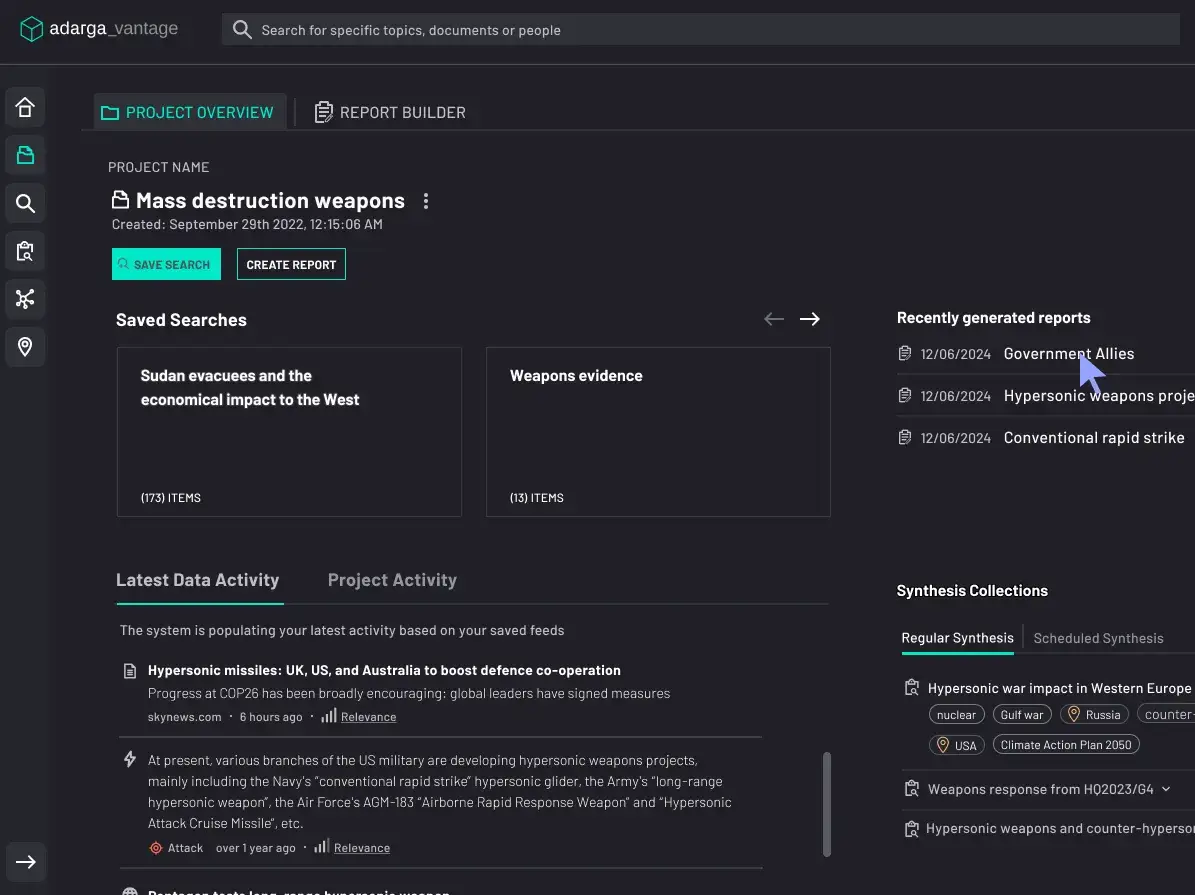Viewport: 1195px width, 895px height.
Task: Click the network graph icon in the sidebar
Action: click(26, 298)
